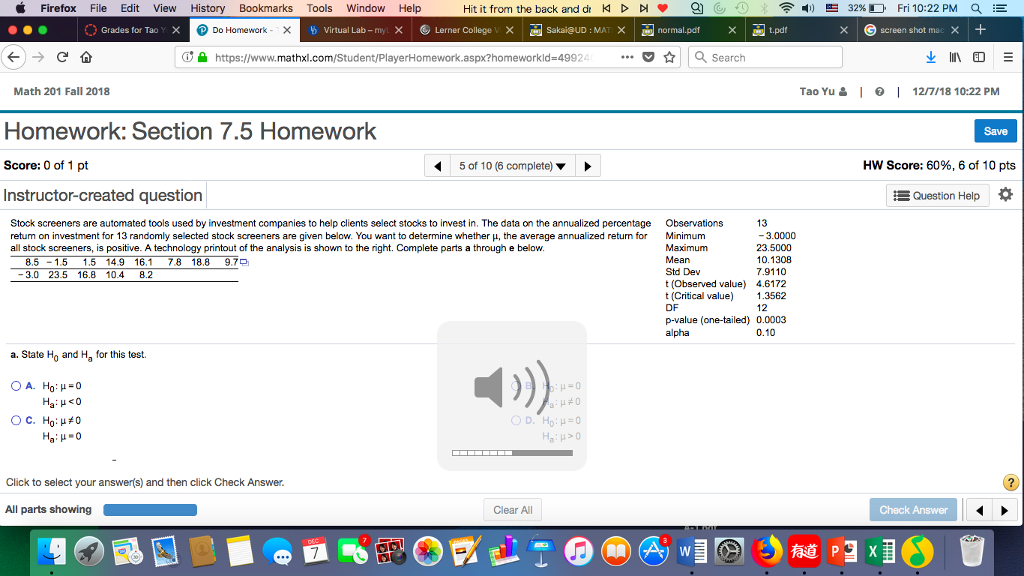Open Firefox History menu
This screenshot has width=1024, height=576.
[x=208, y=8]
